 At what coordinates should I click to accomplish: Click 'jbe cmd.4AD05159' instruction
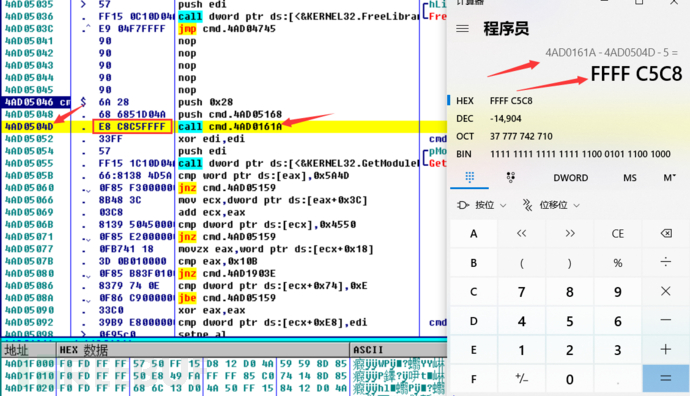click(227, 298)
